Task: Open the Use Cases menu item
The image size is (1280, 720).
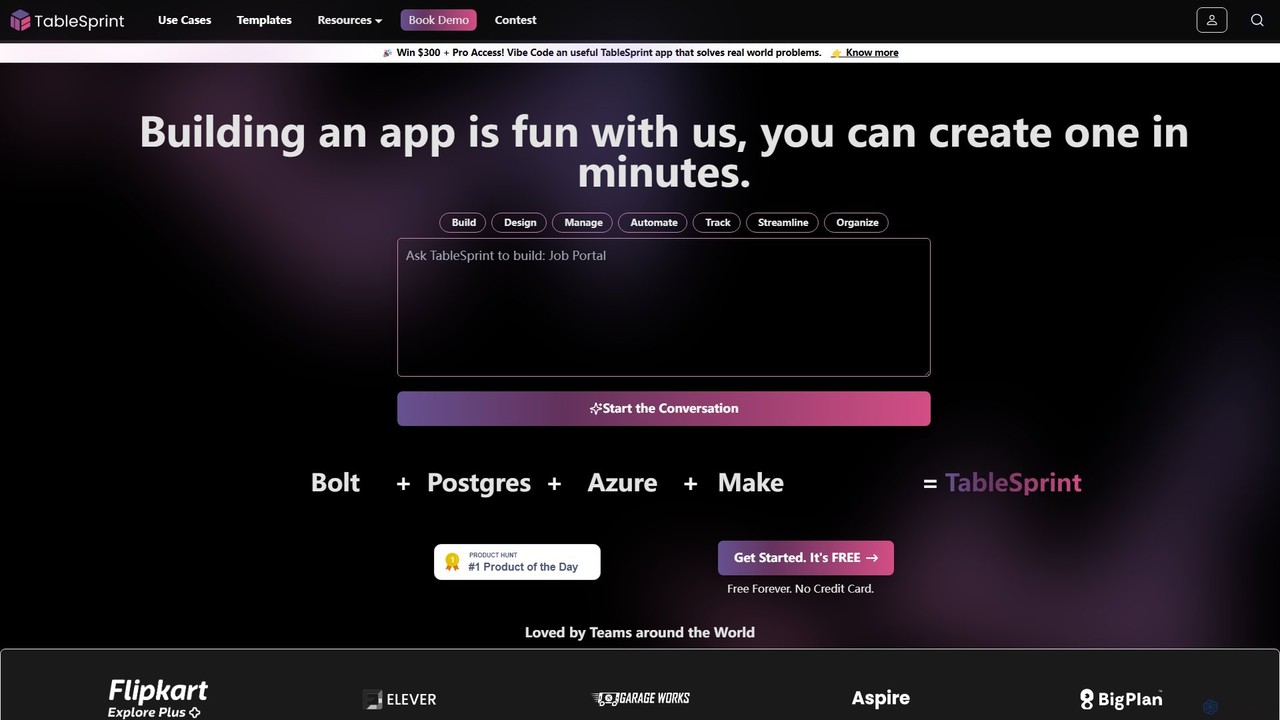Action: click(x=185, y=20)
